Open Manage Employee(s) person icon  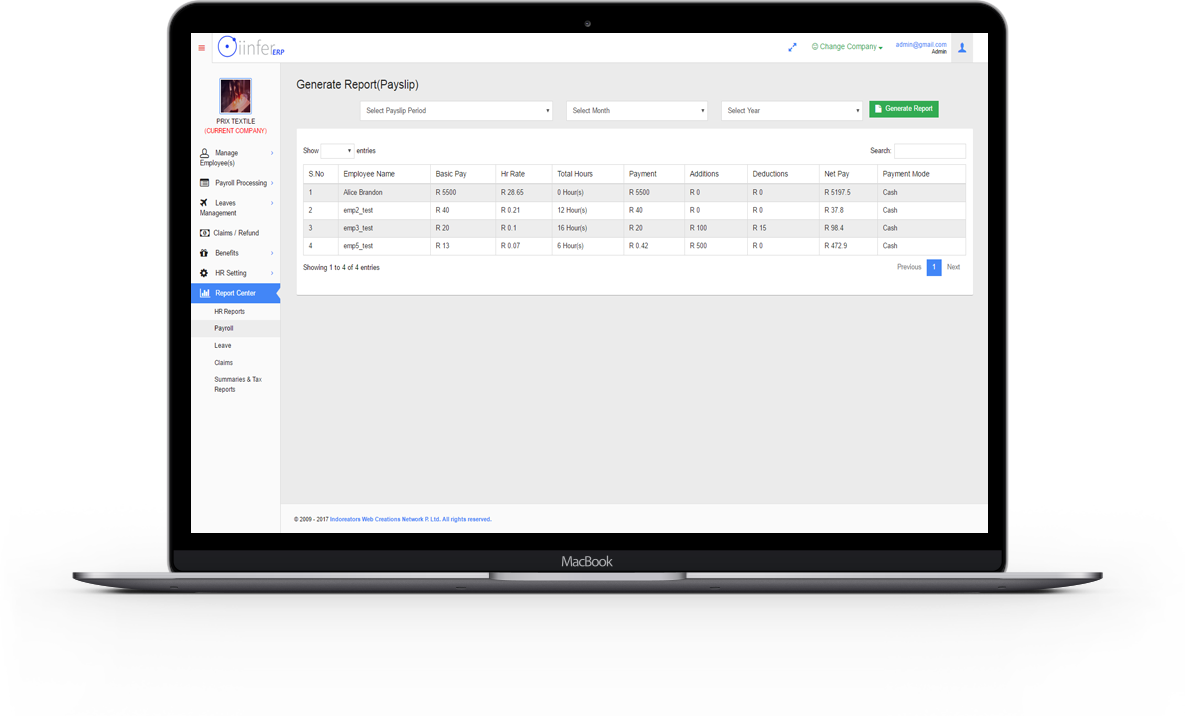(x=204, y=153)
